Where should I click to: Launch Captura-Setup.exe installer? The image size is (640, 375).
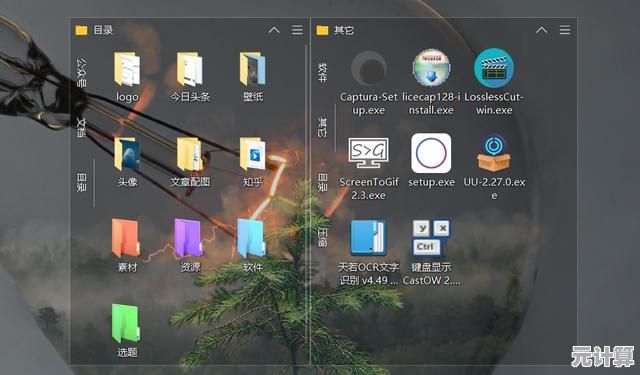[369, 82]
